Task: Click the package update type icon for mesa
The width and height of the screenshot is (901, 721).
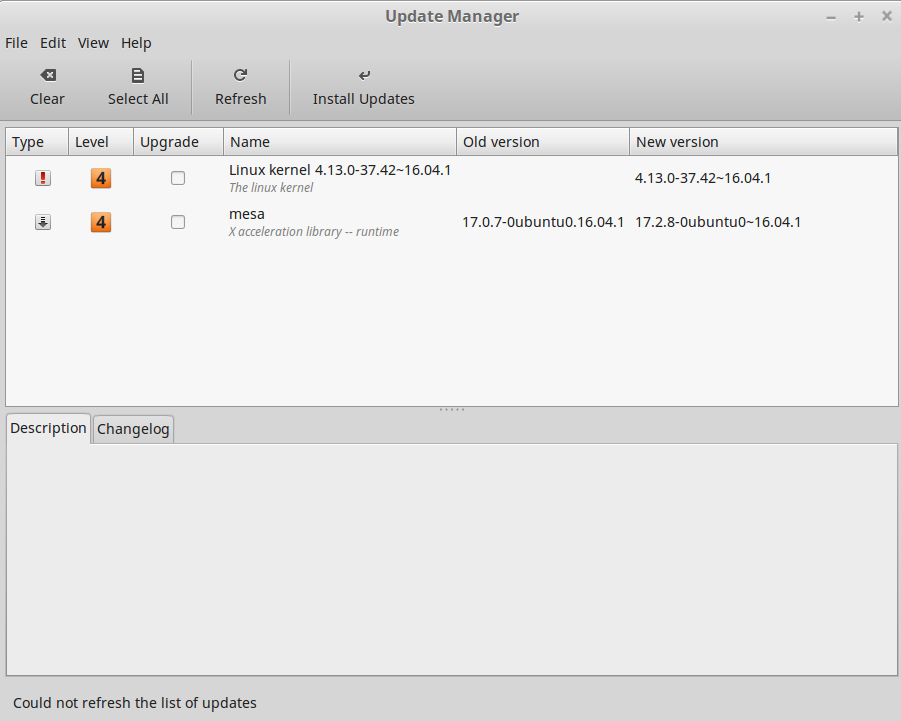Action: click(43, 222)
